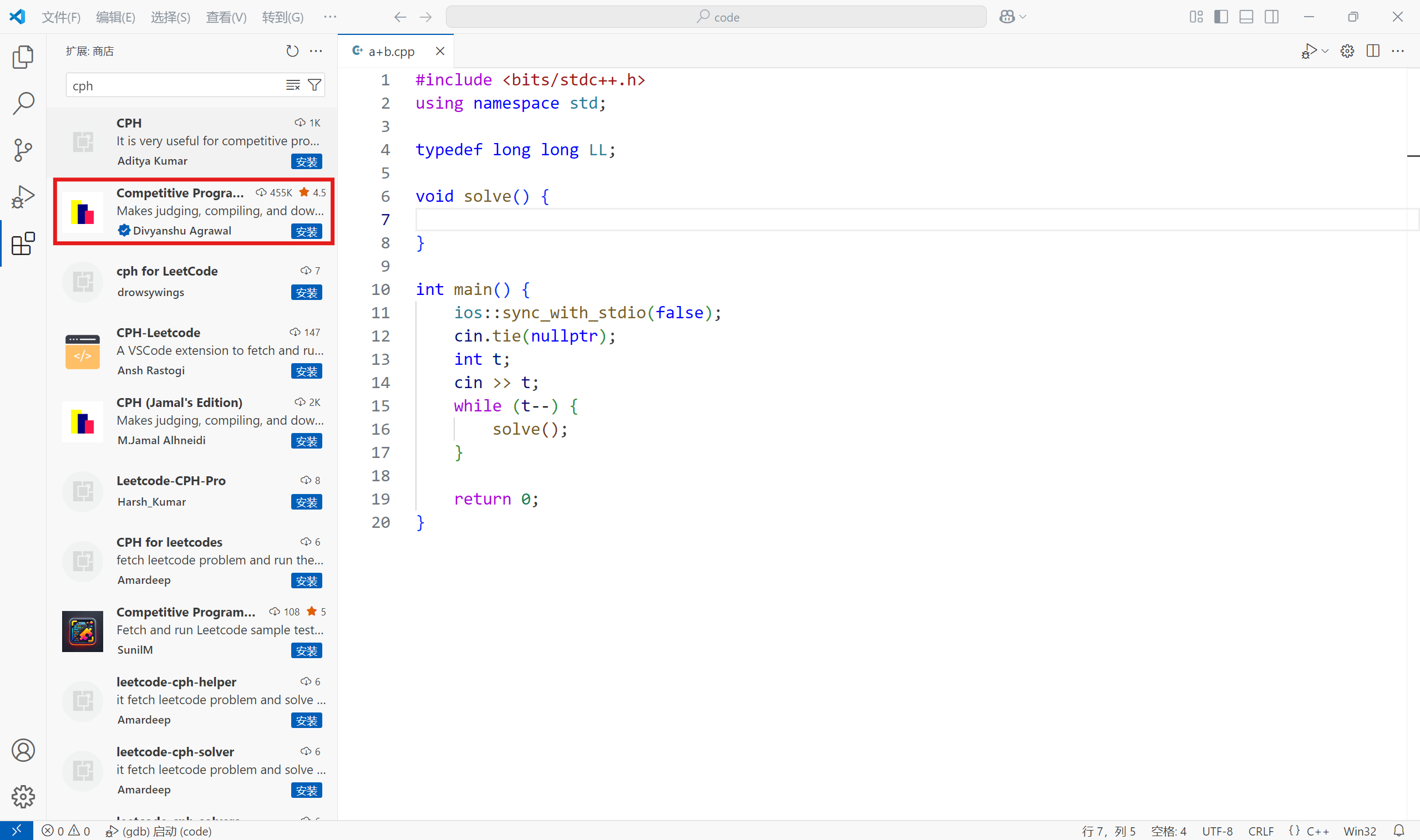1420x840 pixels.
Task: Toggle the secondary side bar
Action: [x=1271, y=17]
